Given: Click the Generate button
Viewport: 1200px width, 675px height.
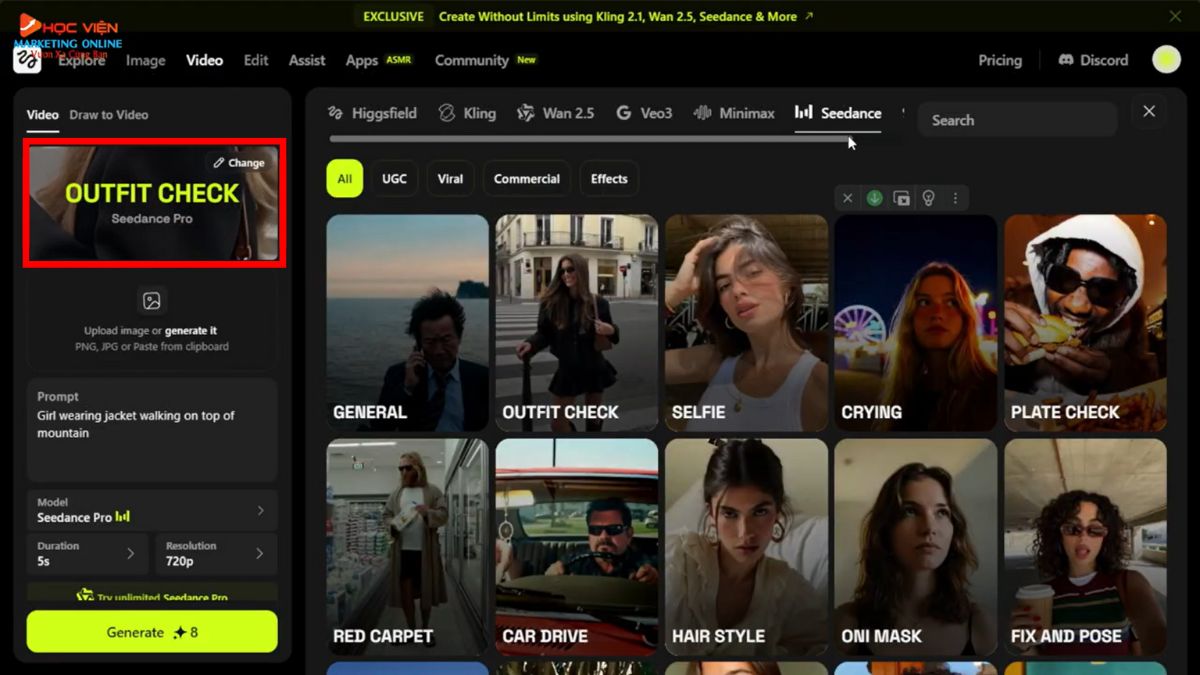Looking at the screenshot, I should 152,632.
